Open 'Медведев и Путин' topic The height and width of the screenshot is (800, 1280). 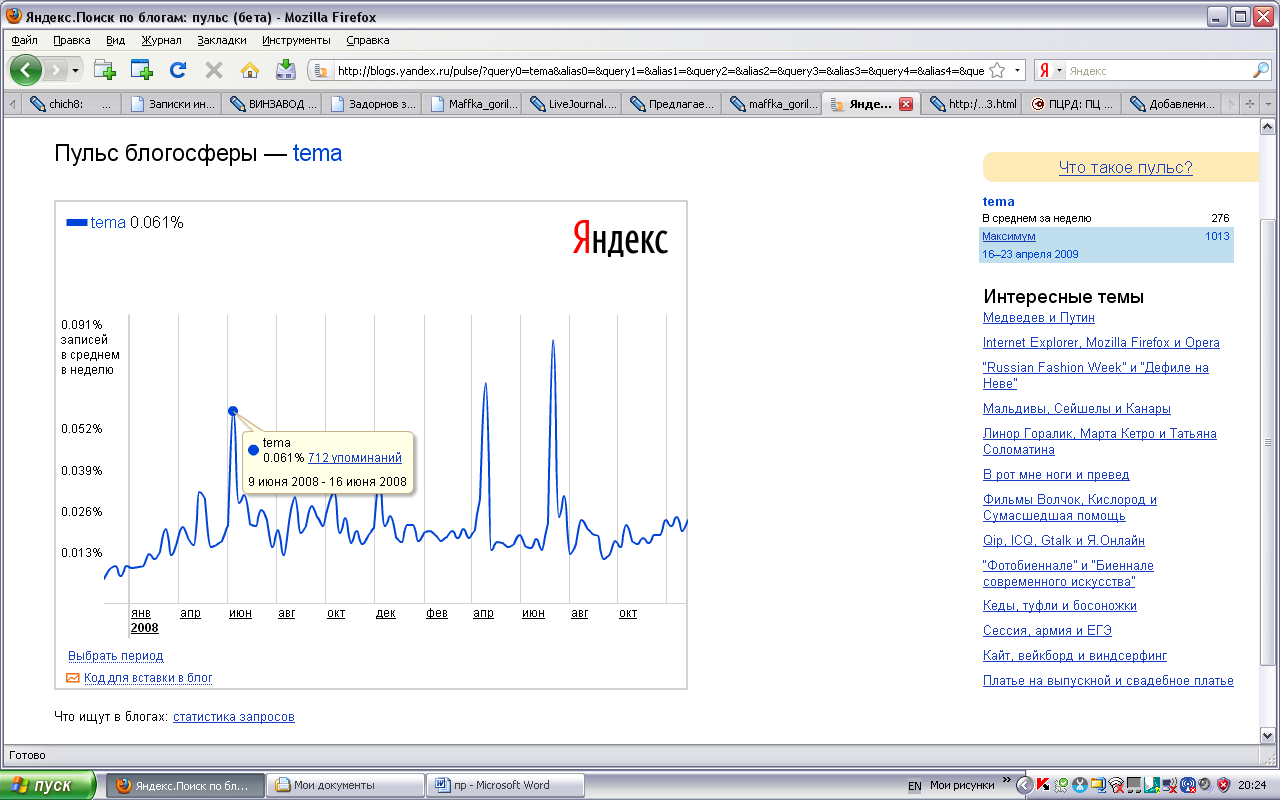tap(1038, 318)
